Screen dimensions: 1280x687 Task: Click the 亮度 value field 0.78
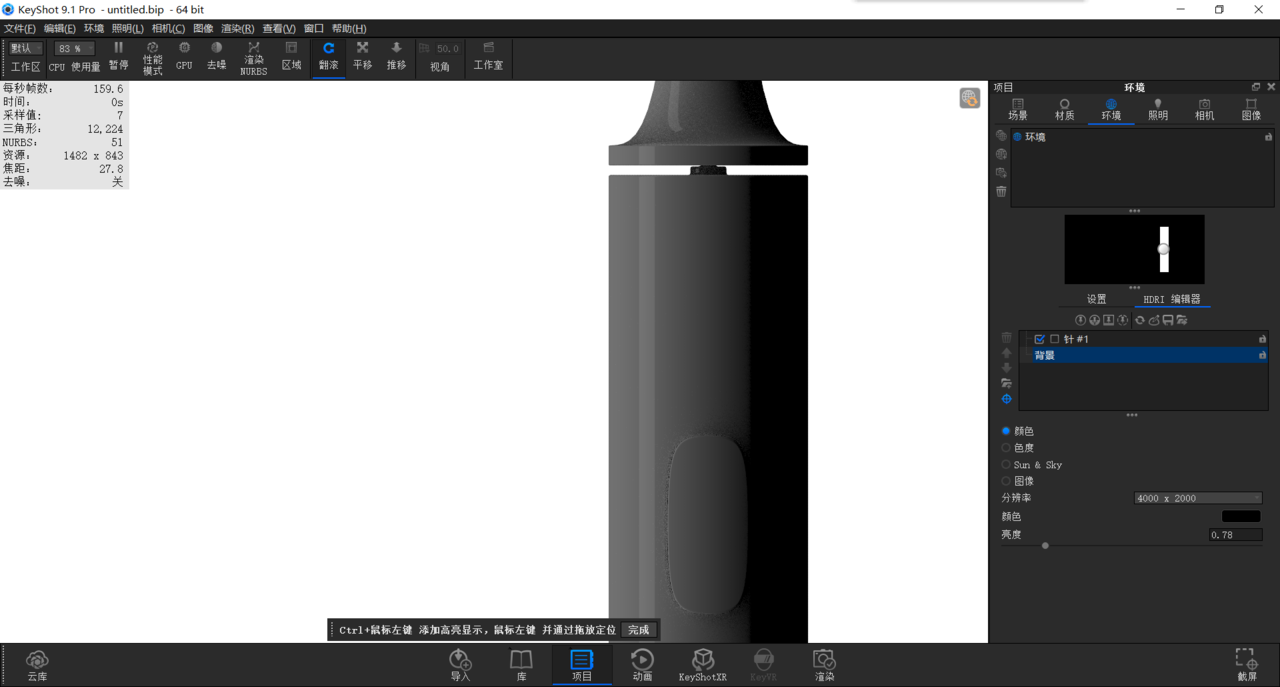pos(1236,535)
